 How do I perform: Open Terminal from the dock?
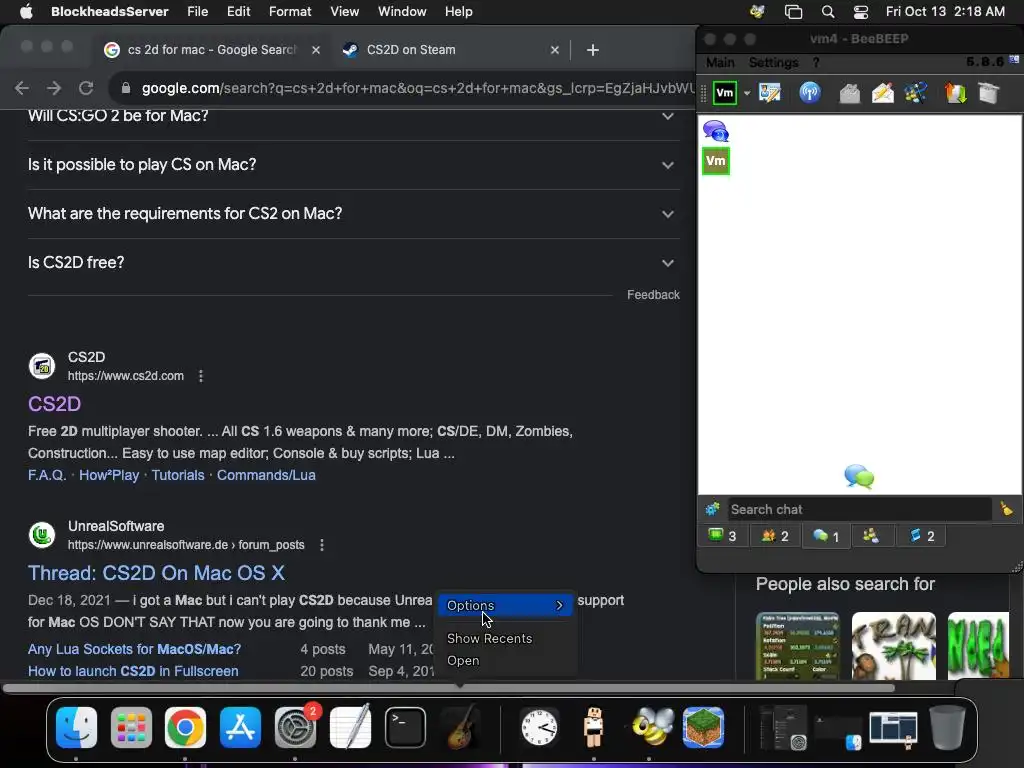[405, 727]
